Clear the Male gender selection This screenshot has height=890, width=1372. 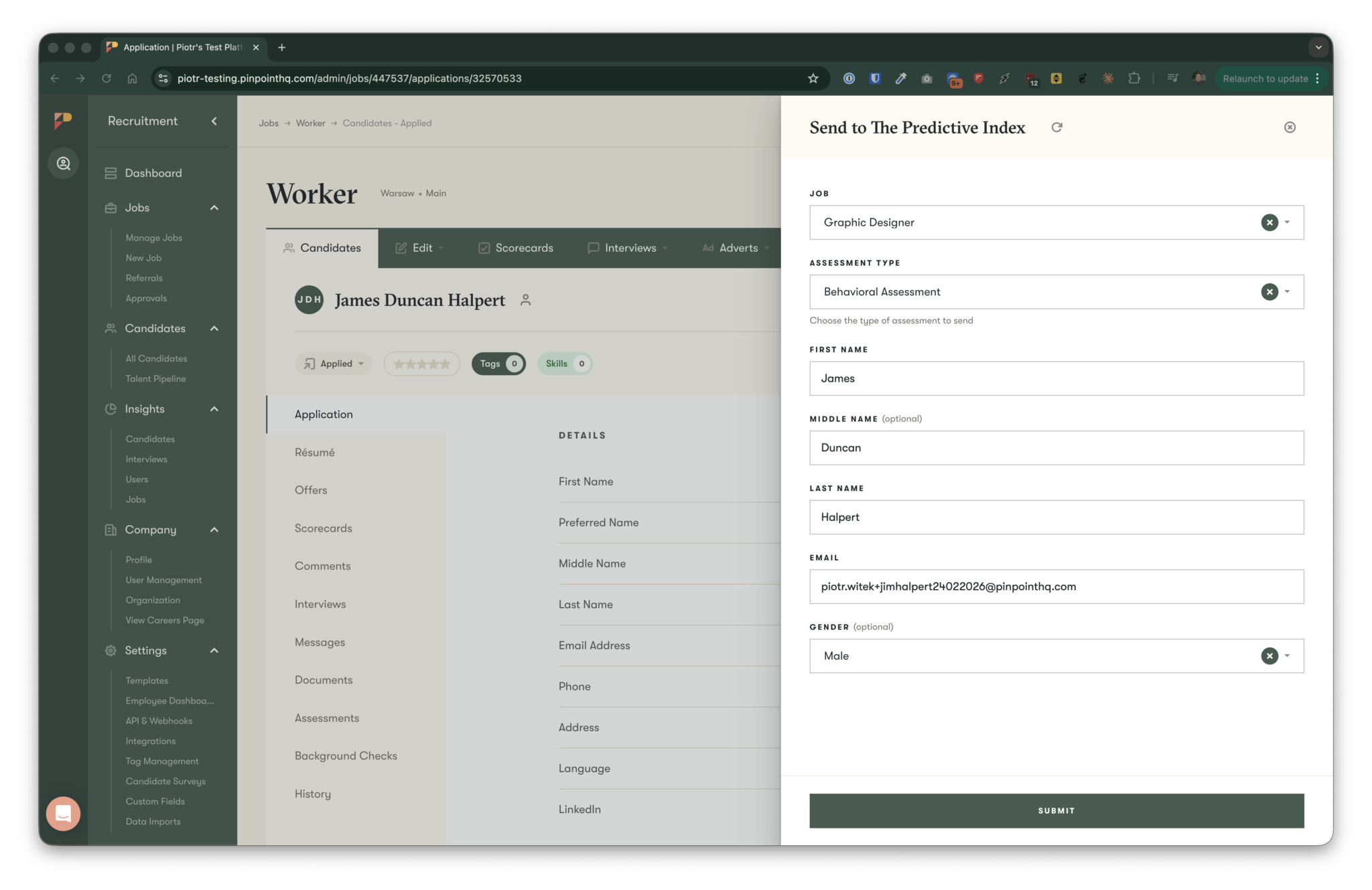coord(1269,656)
